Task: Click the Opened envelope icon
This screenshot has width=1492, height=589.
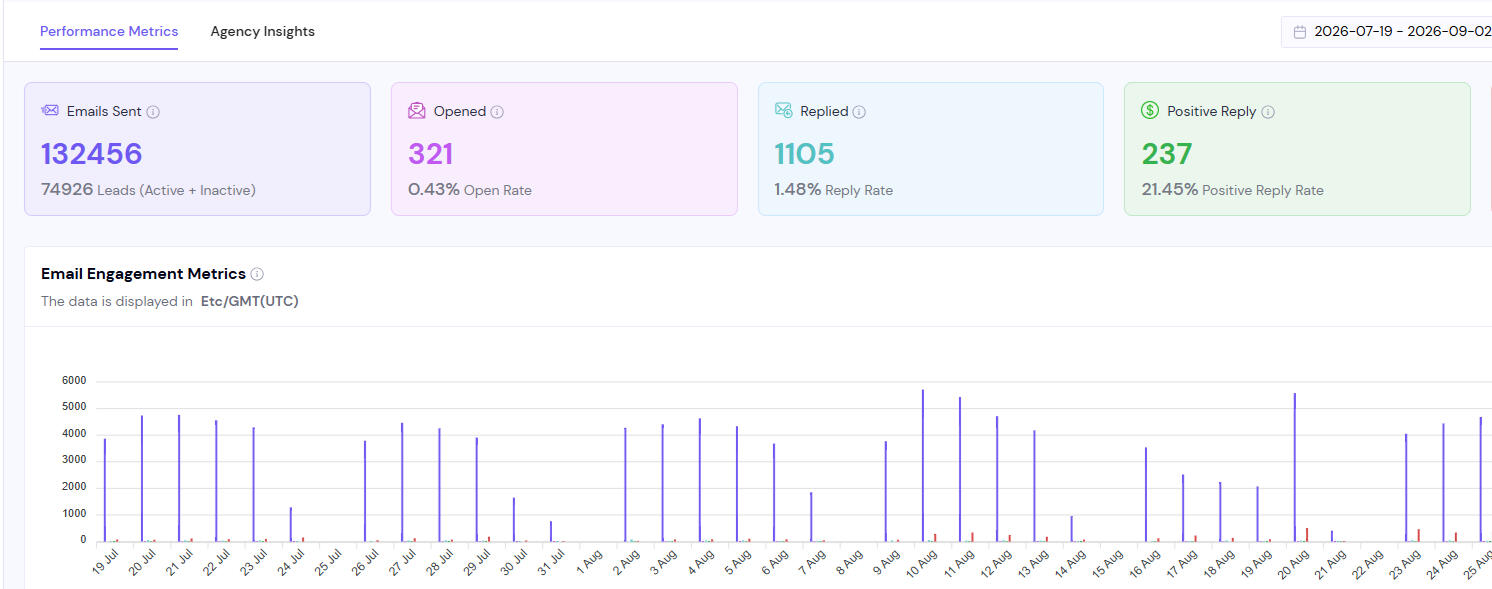Action: pos(417,111)
